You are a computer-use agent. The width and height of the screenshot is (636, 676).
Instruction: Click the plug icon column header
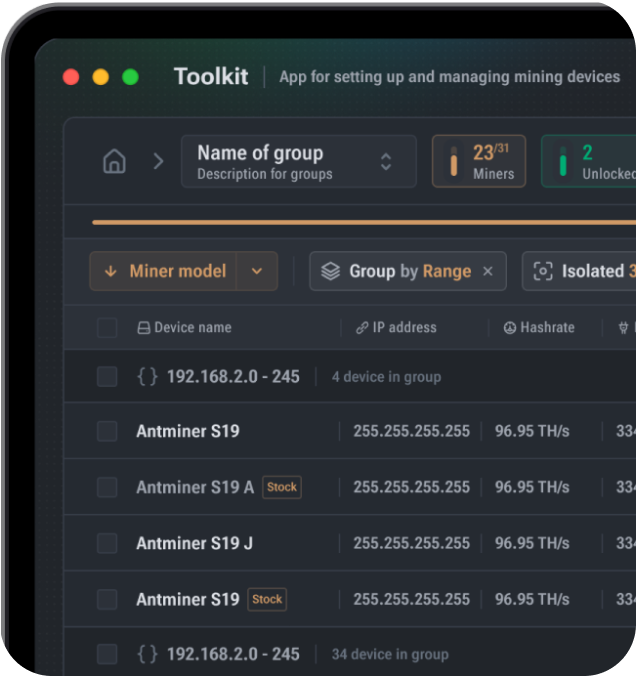(623, 328)
